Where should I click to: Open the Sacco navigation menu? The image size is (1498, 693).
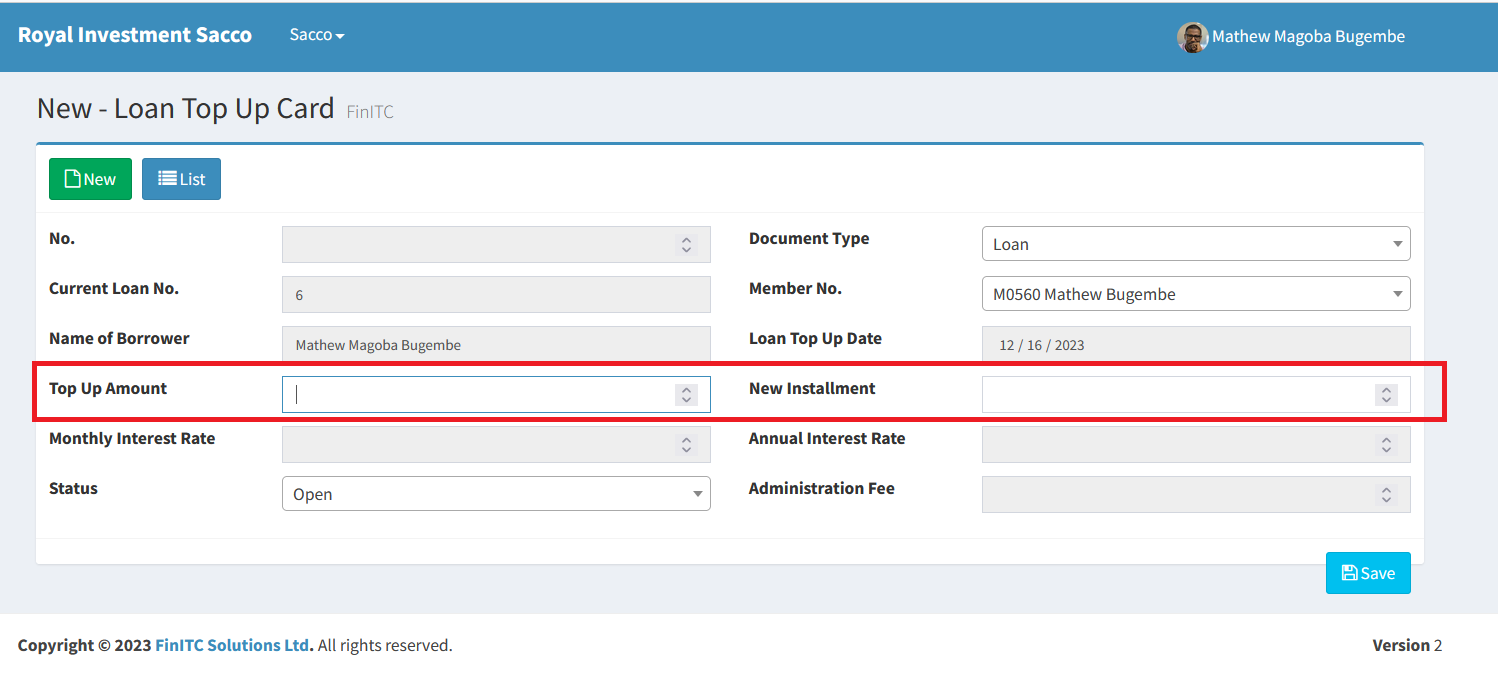[316, 35]
